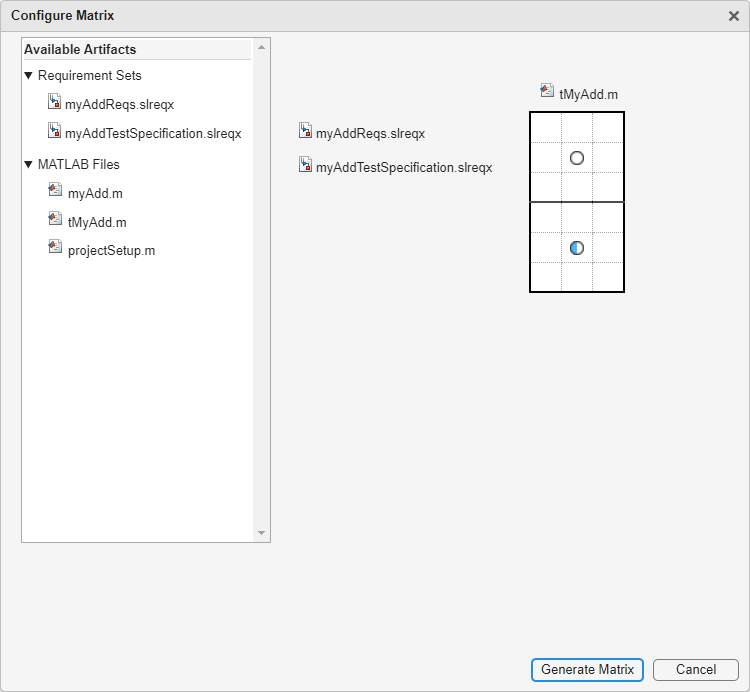
Task: Click the empty circle link indicator in the matrix
Action: tap(577, 158)
